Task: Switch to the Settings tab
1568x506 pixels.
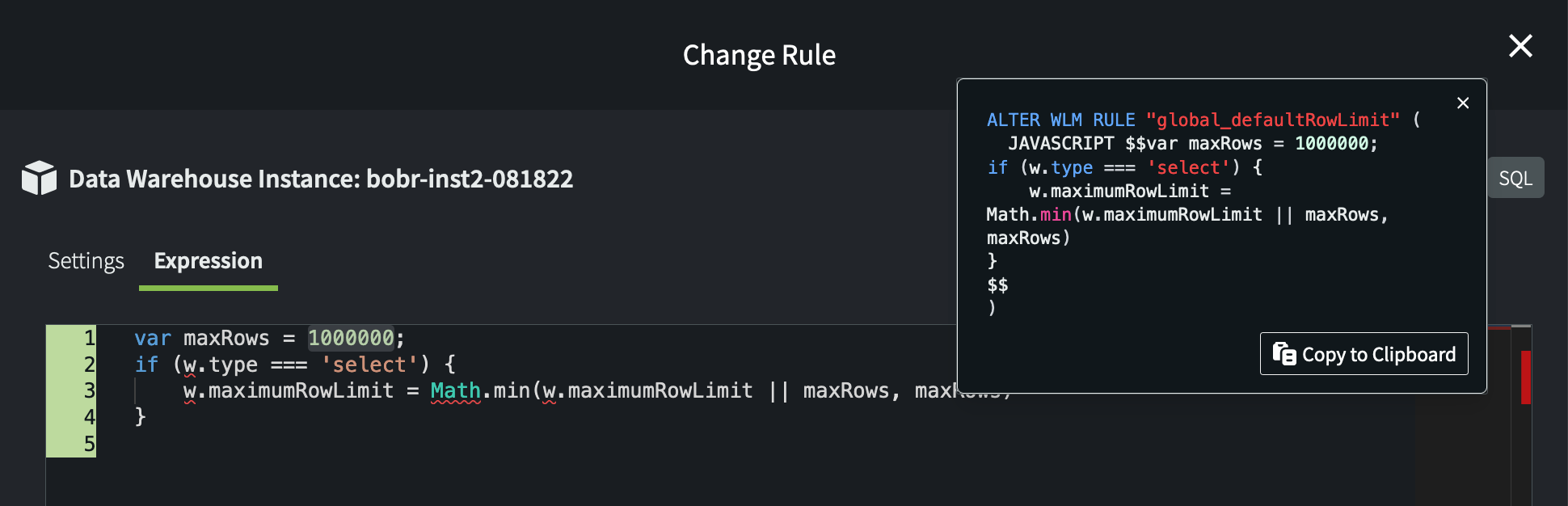Action: click(86, 261)
